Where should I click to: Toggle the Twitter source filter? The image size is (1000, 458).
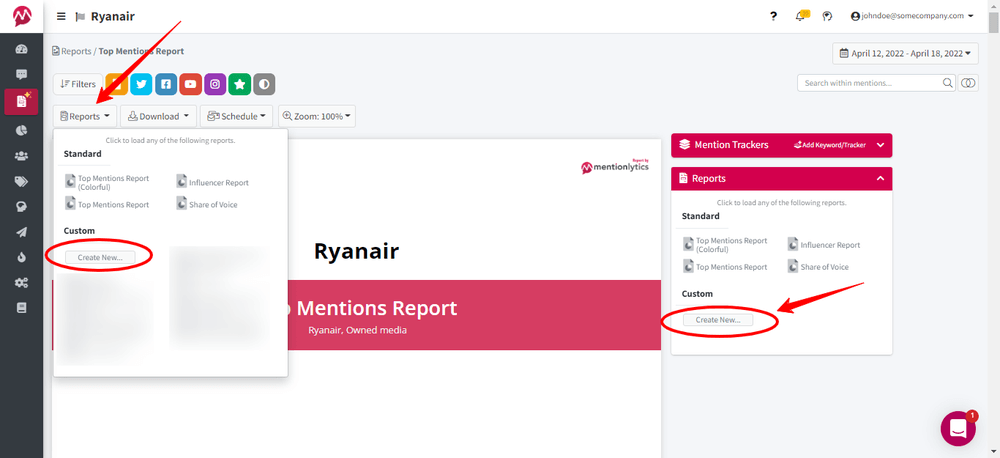click(x=140, y=84)
